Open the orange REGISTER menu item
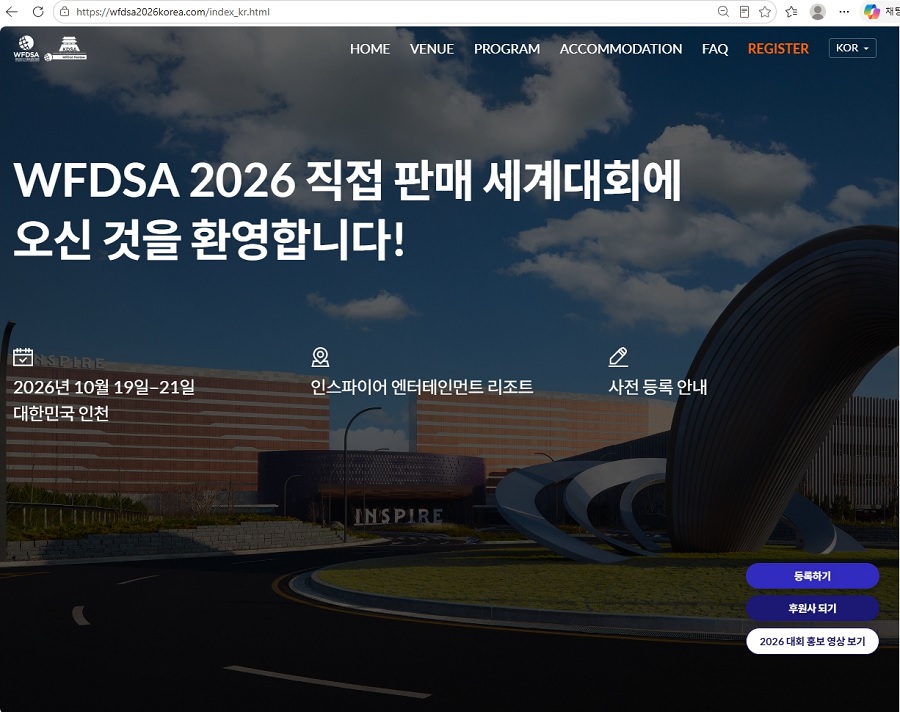 pos(778,49)
